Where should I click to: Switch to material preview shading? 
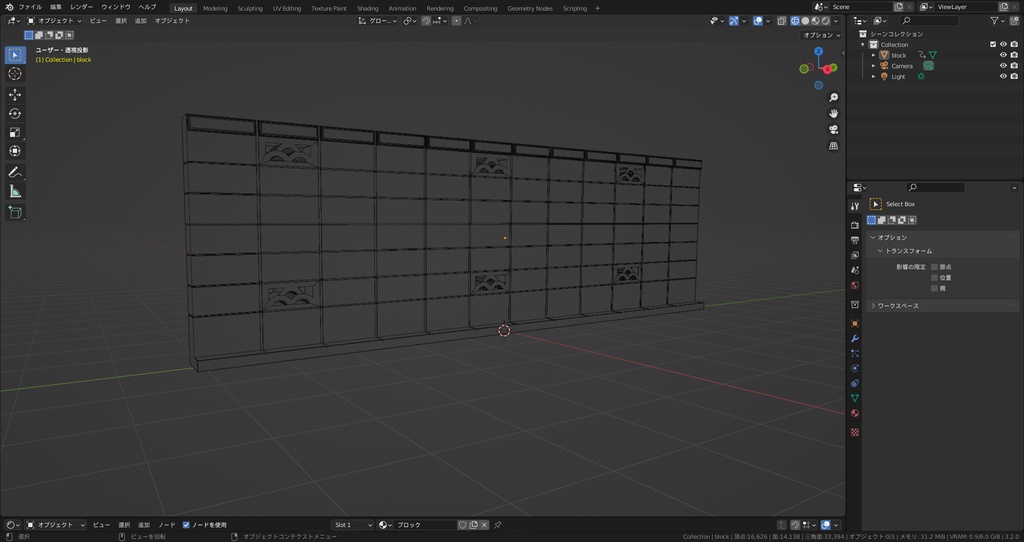[x=815, y=21]
